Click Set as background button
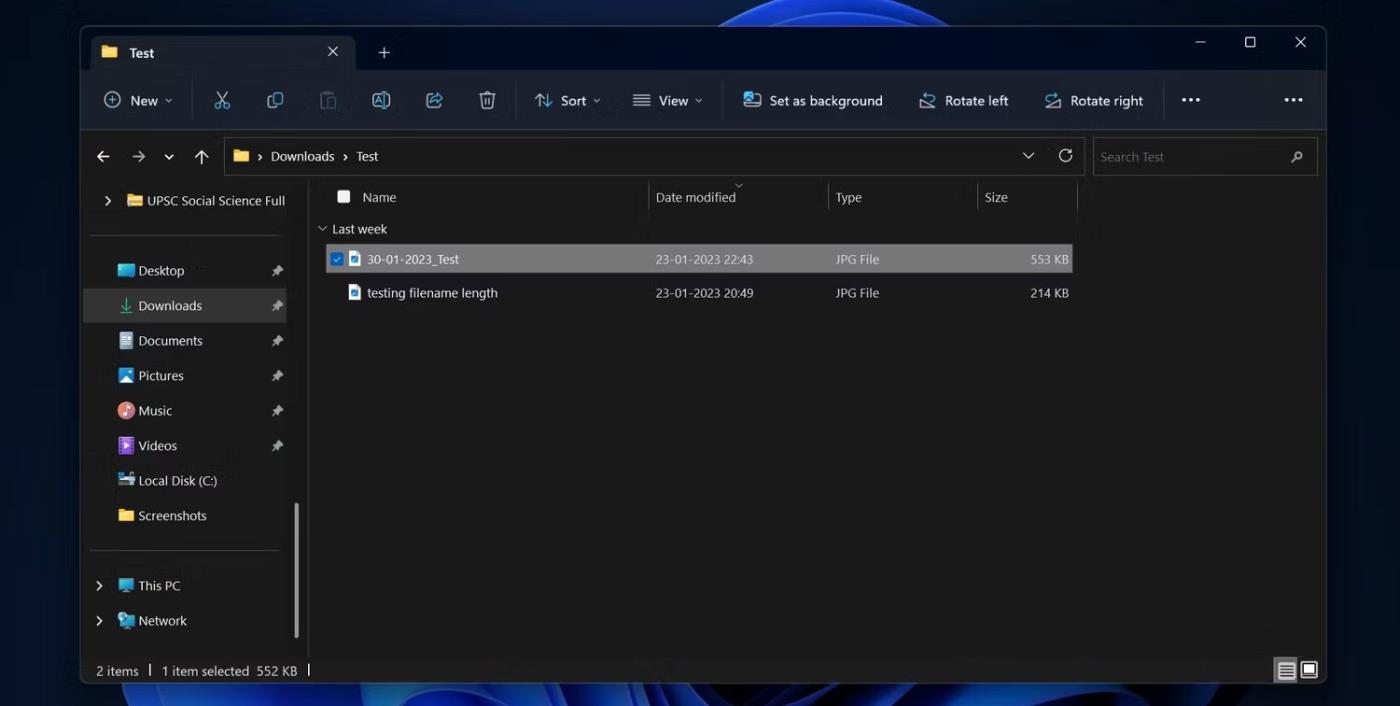The height and width of the screenshot is (706, 1400). 812,100
